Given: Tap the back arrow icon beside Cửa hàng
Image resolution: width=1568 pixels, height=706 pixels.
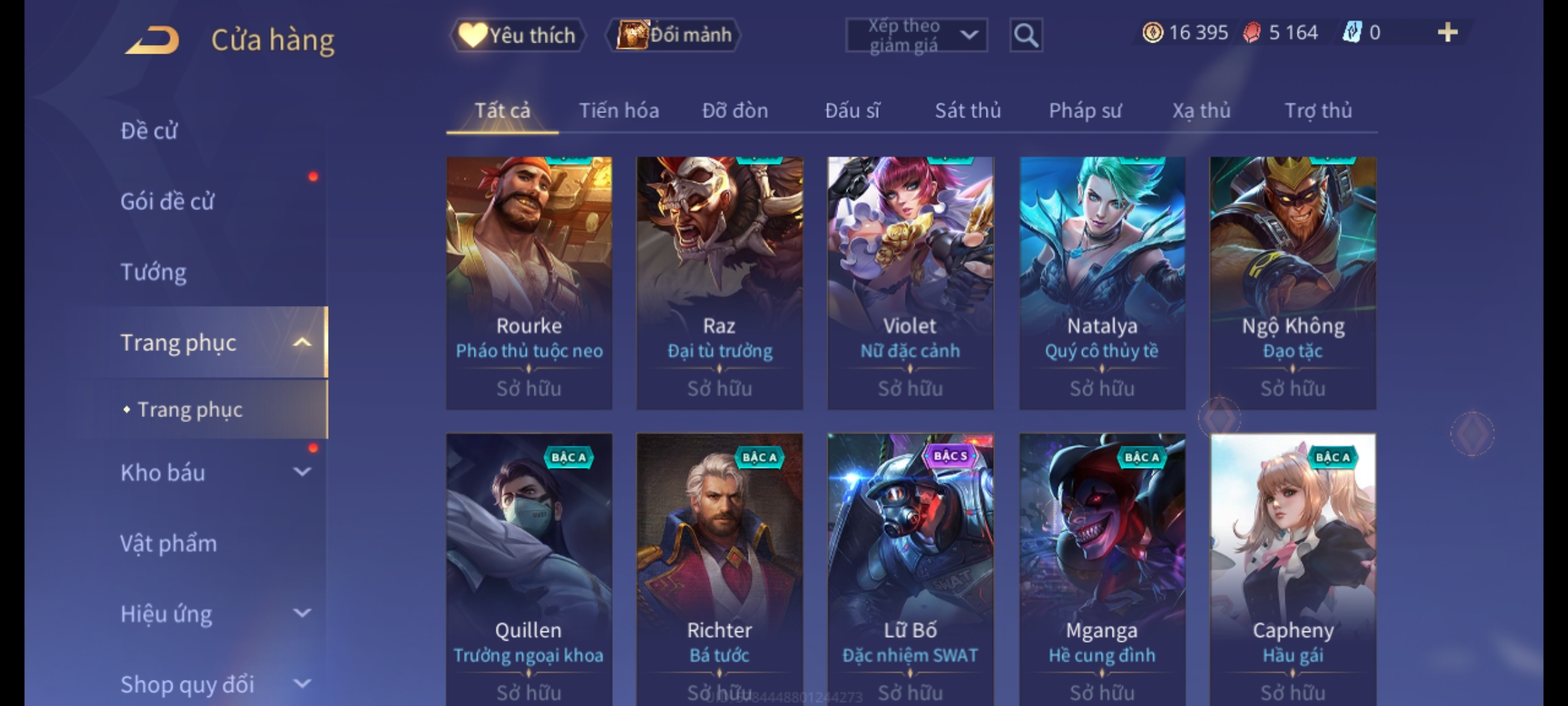Looking at the screenshot, I should (153, 39).
